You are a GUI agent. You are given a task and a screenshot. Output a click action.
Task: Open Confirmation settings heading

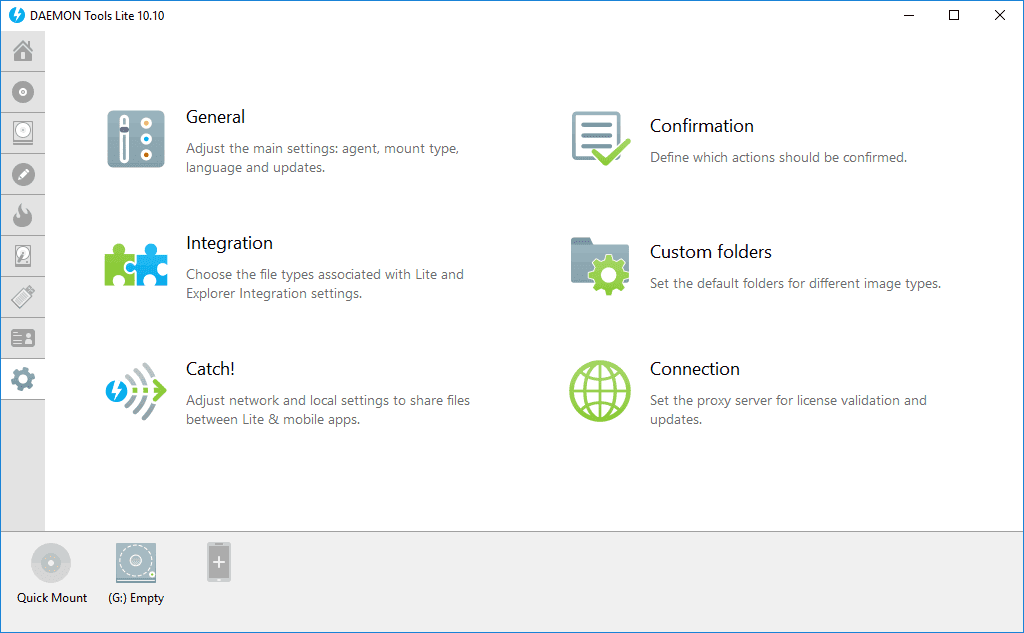[x=701, y=126]
